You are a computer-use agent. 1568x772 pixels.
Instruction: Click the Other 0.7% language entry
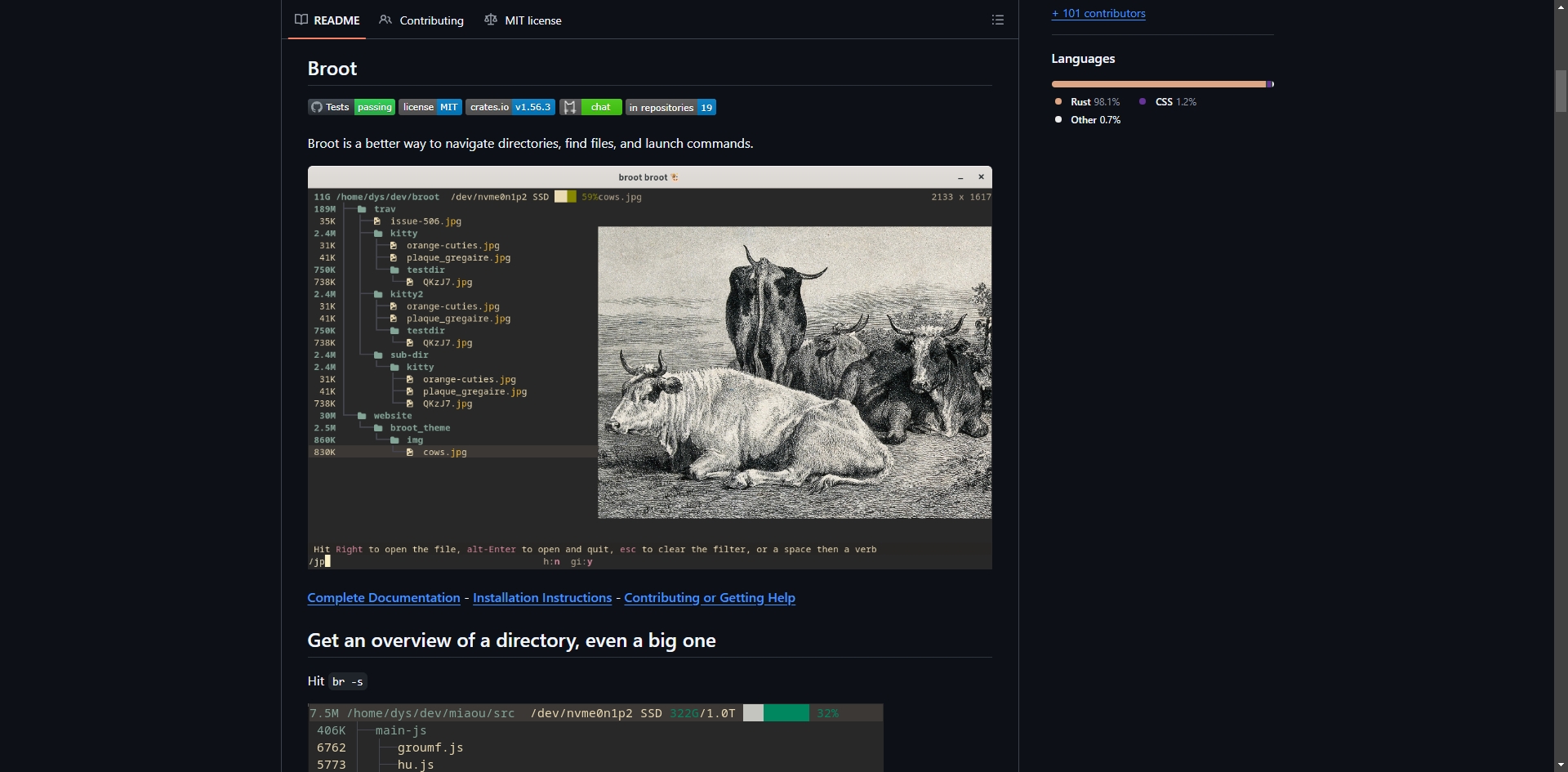(x=1088, y=120)
